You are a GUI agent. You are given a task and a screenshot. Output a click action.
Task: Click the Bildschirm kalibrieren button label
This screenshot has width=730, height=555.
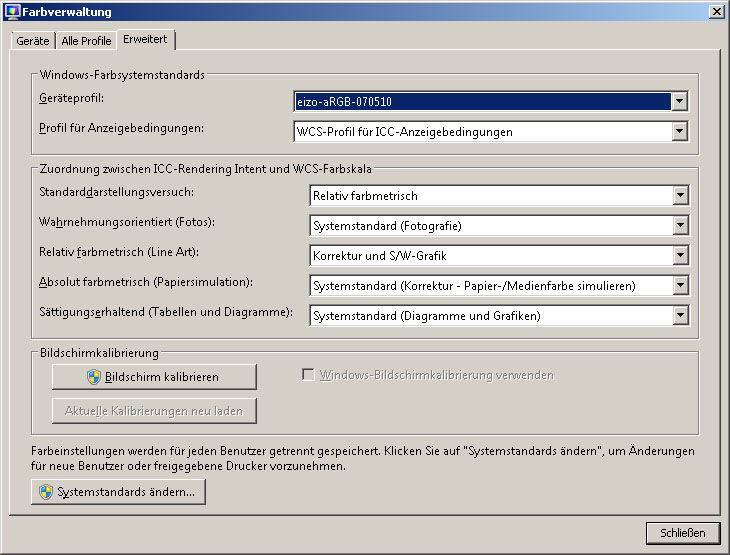click(x=161, y=377)
